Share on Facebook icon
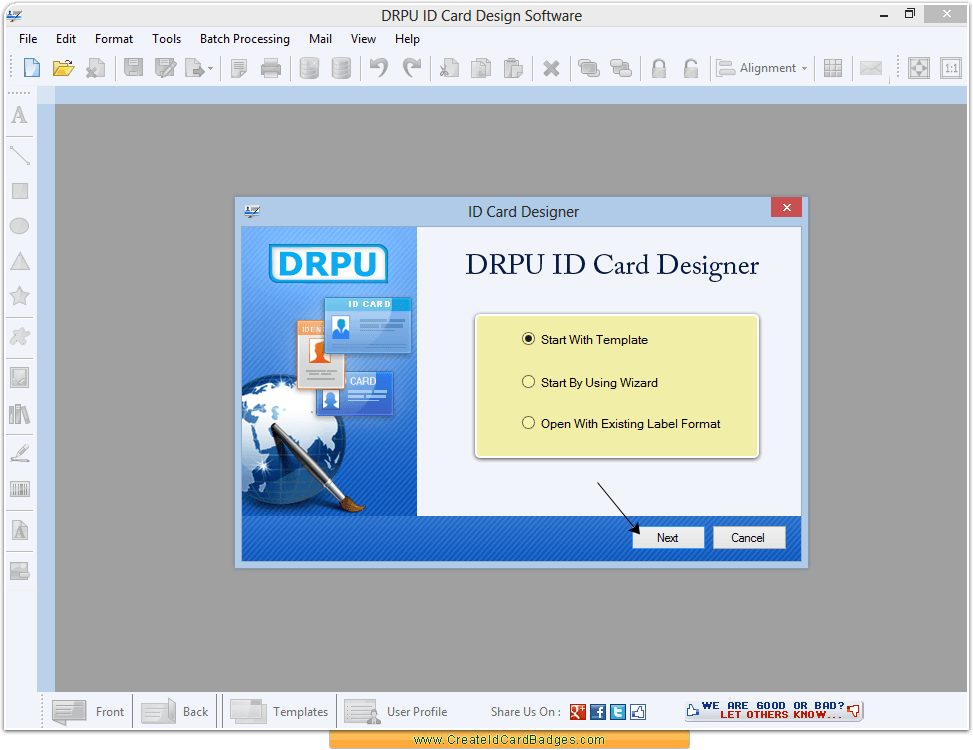The width and height of the screenshot is (973, 750). [598, 712]
